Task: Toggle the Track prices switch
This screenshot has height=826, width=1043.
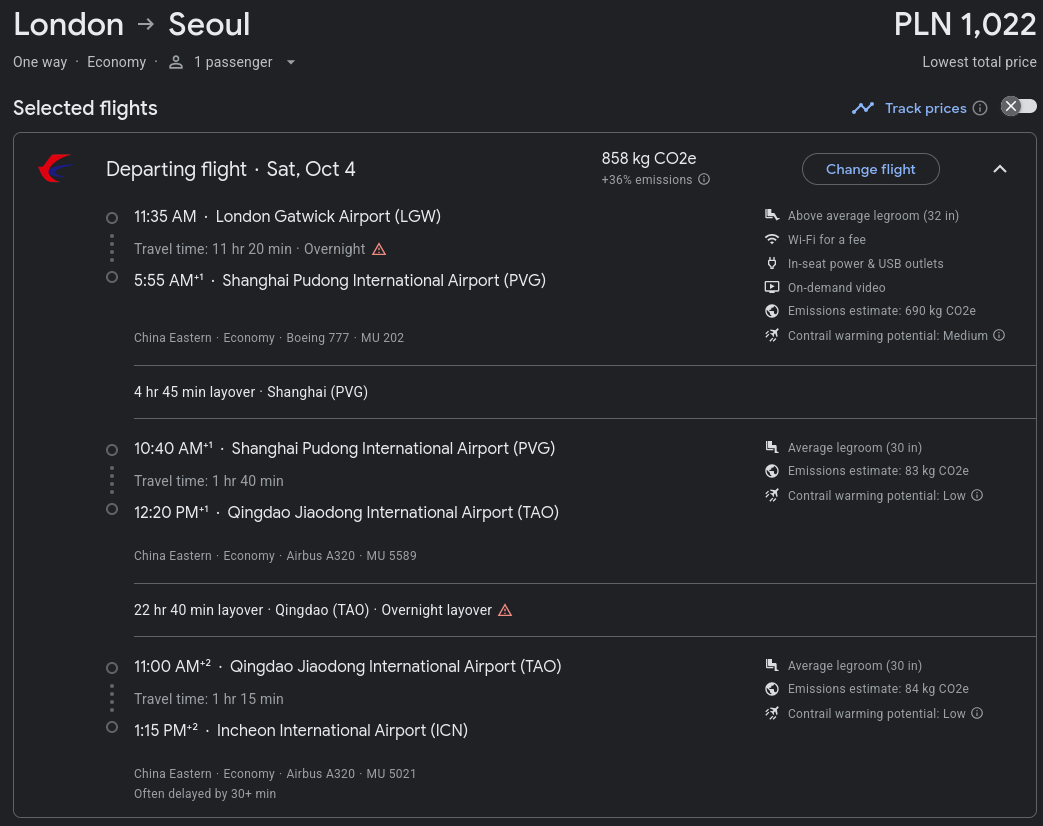Action: 1018,106
